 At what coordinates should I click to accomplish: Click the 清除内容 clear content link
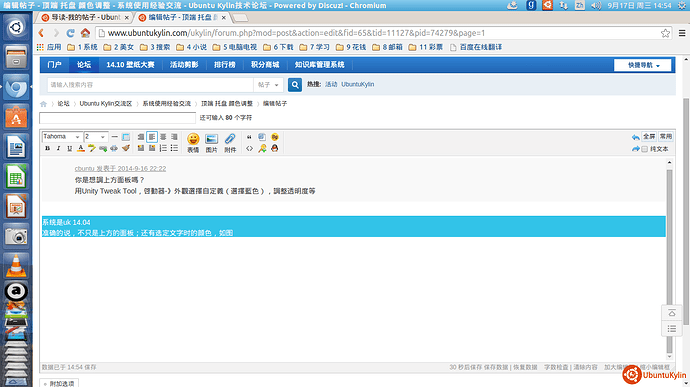(585, 367)
